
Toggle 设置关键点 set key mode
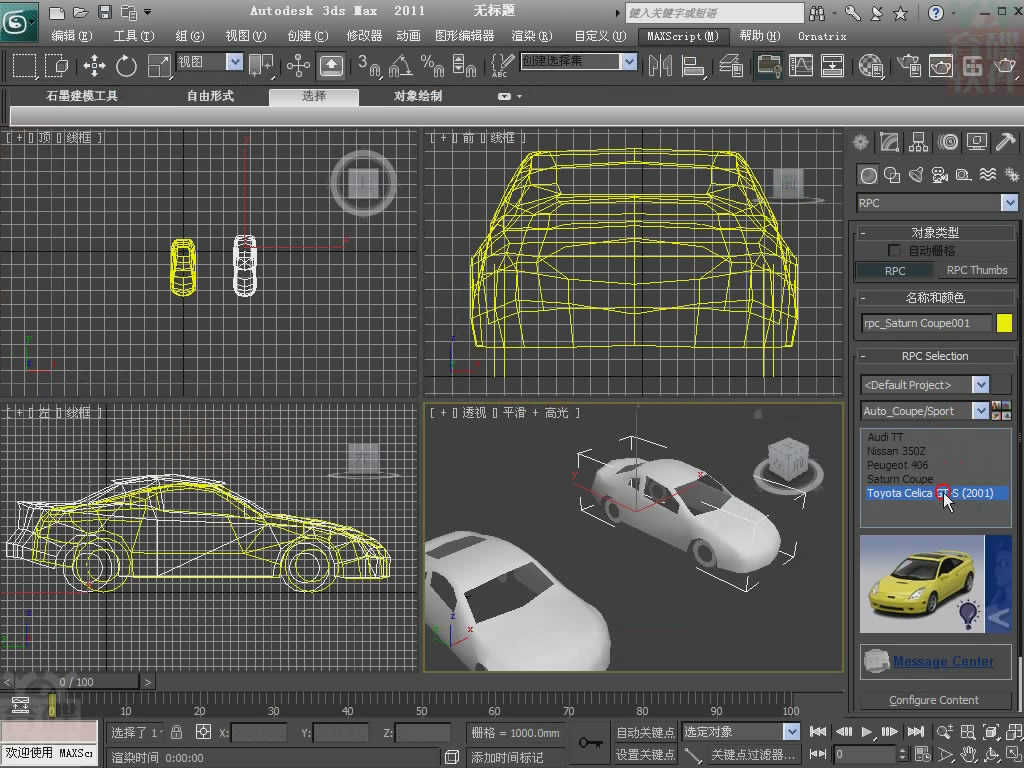point(645,755)
